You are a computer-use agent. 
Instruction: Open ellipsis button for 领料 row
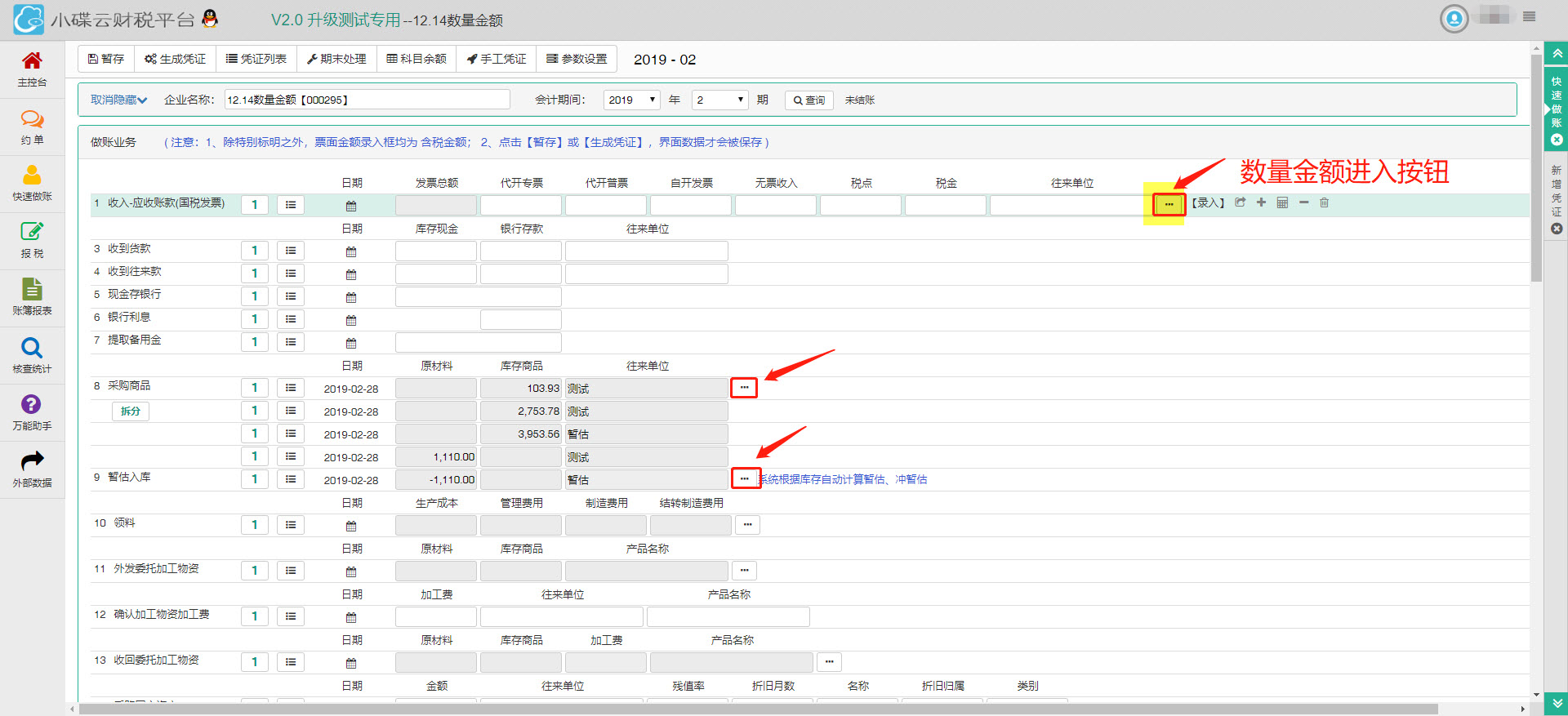coord(747,525)
